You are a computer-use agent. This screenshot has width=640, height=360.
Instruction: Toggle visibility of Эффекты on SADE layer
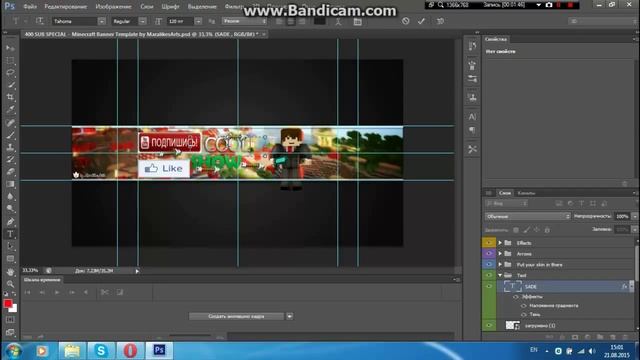tap(516, 297)
